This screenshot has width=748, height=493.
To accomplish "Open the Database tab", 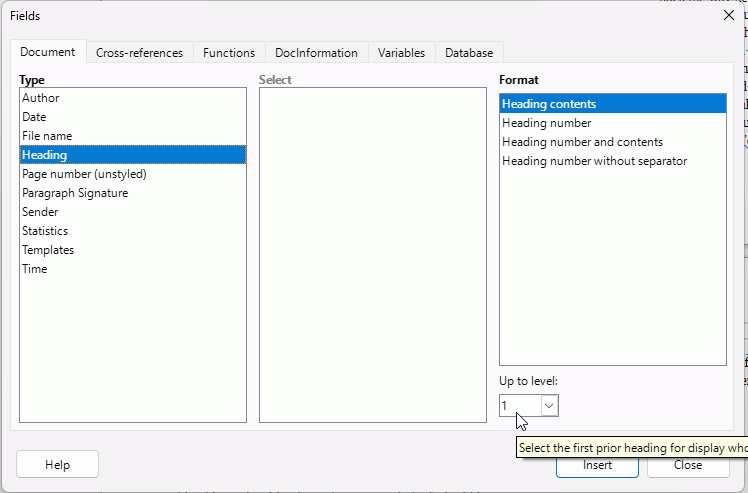I will 468,53.
